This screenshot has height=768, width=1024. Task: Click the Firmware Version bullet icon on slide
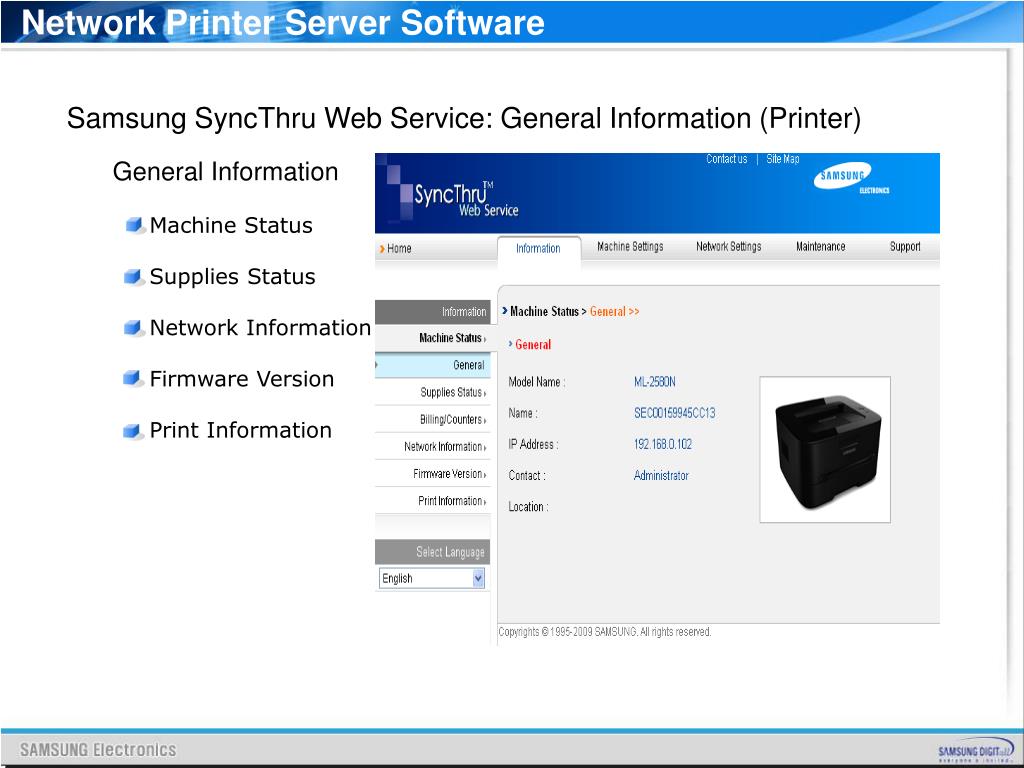click(x=133, y=379)
